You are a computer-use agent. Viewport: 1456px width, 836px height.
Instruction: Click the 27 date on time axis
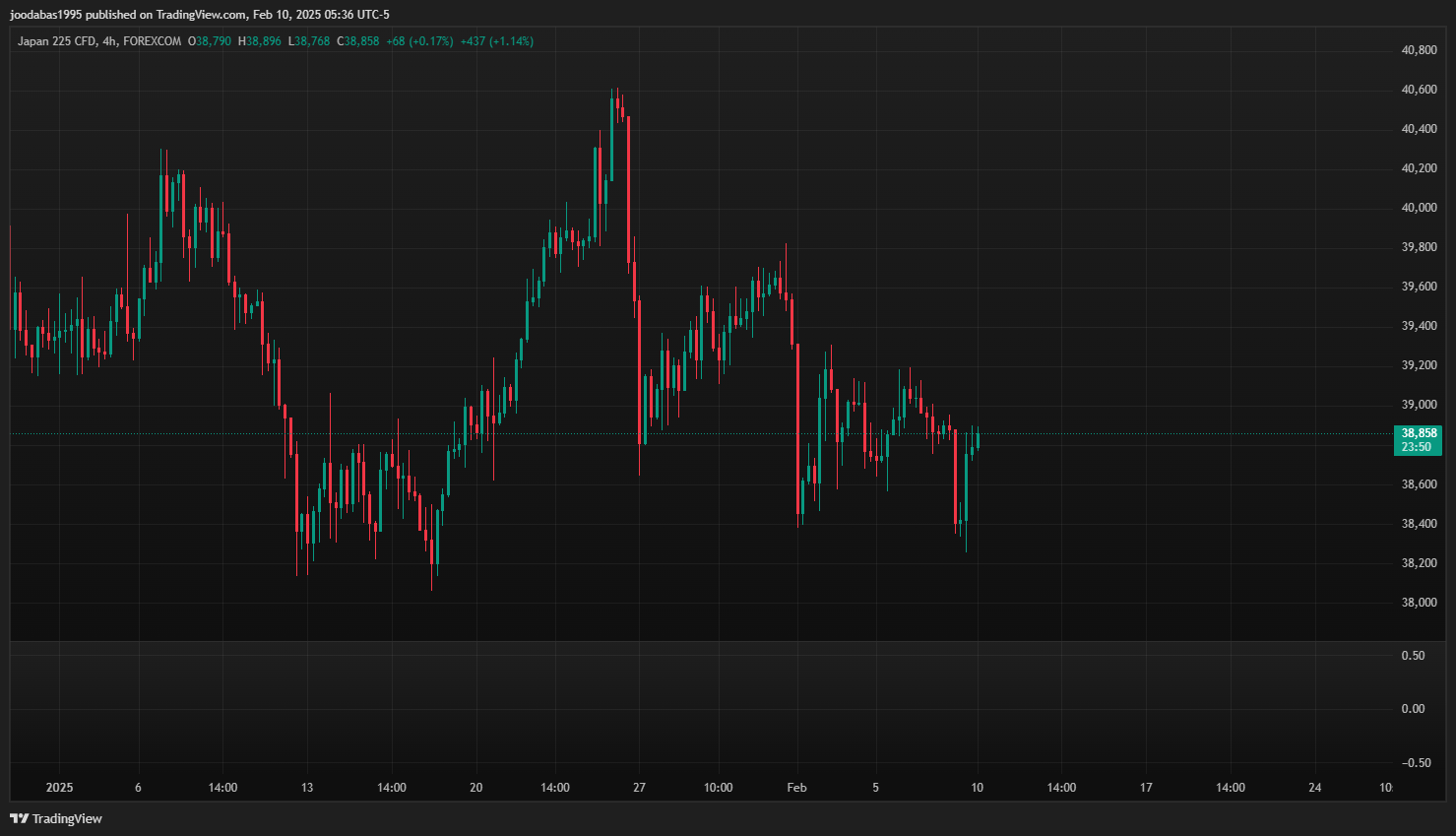point(639,788)
